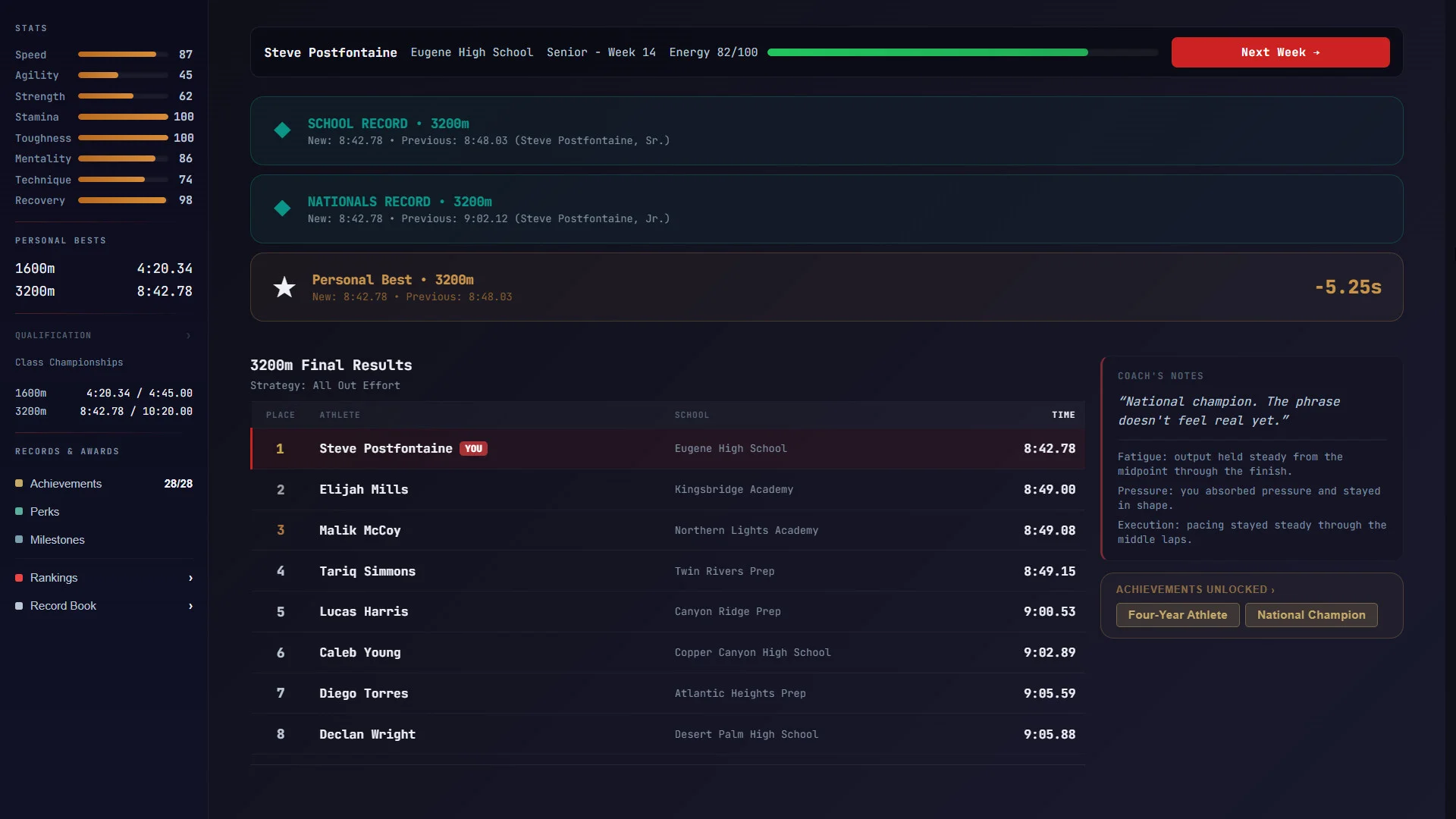The image size is (1456, 819).
Task: Click the Toughness stat bar
Action: point(123,138)
